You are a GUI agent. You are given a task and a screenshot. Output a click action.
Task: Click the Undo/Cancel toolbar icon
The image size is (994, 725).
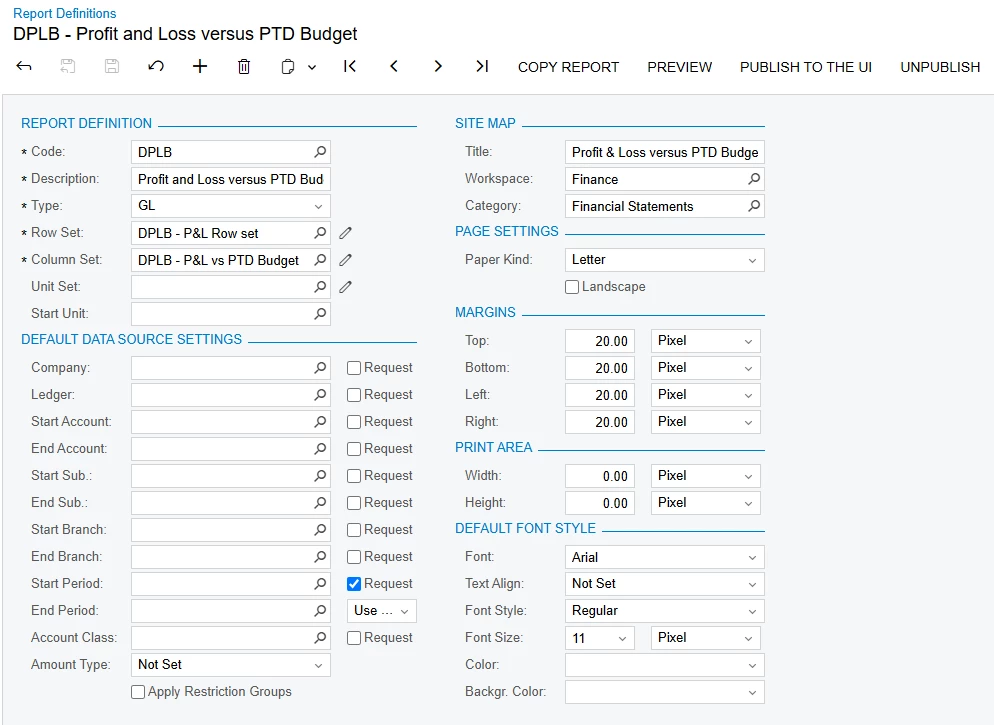click(156, 67)
